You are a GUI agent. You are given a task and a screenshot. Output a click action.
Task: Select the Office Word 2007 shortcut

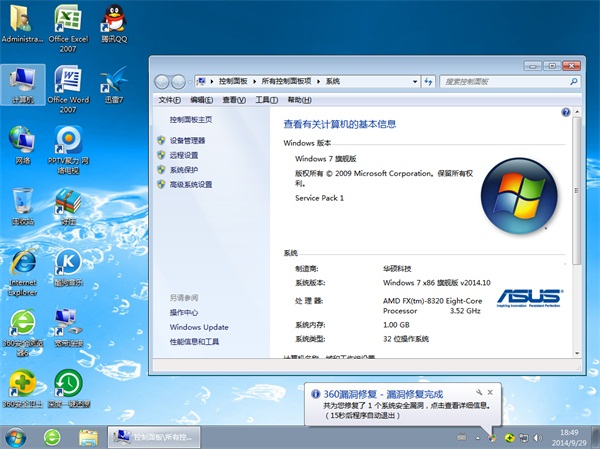(67, 80)
